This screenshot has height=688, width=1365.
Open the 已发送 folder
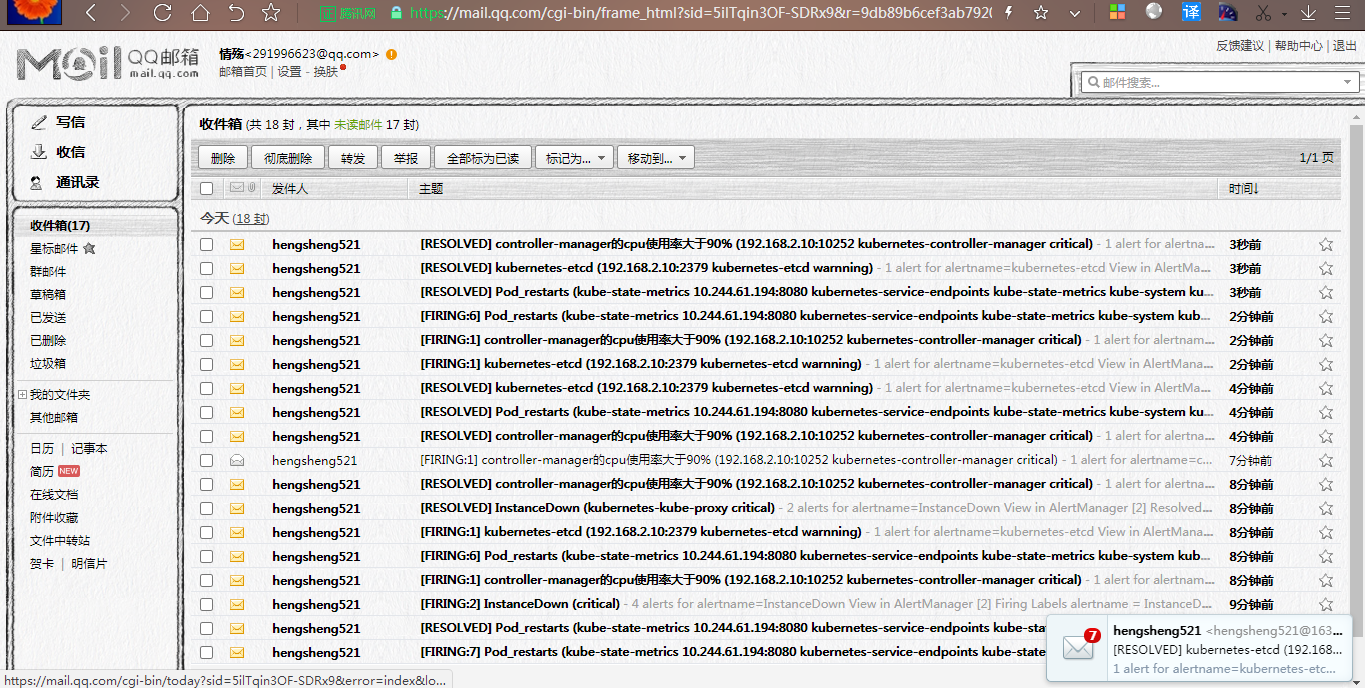[48, 317]
